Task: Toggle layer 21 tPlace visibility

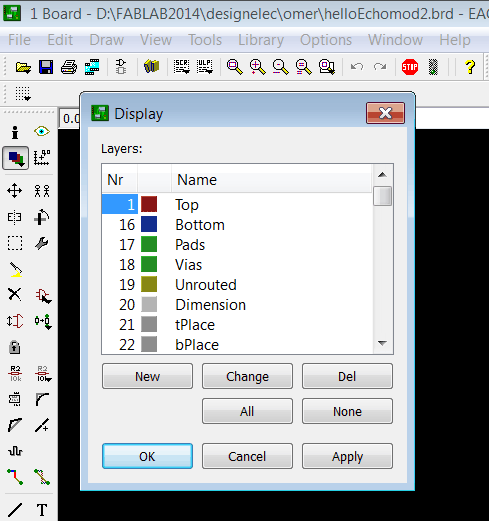Action: coord(127,325)
